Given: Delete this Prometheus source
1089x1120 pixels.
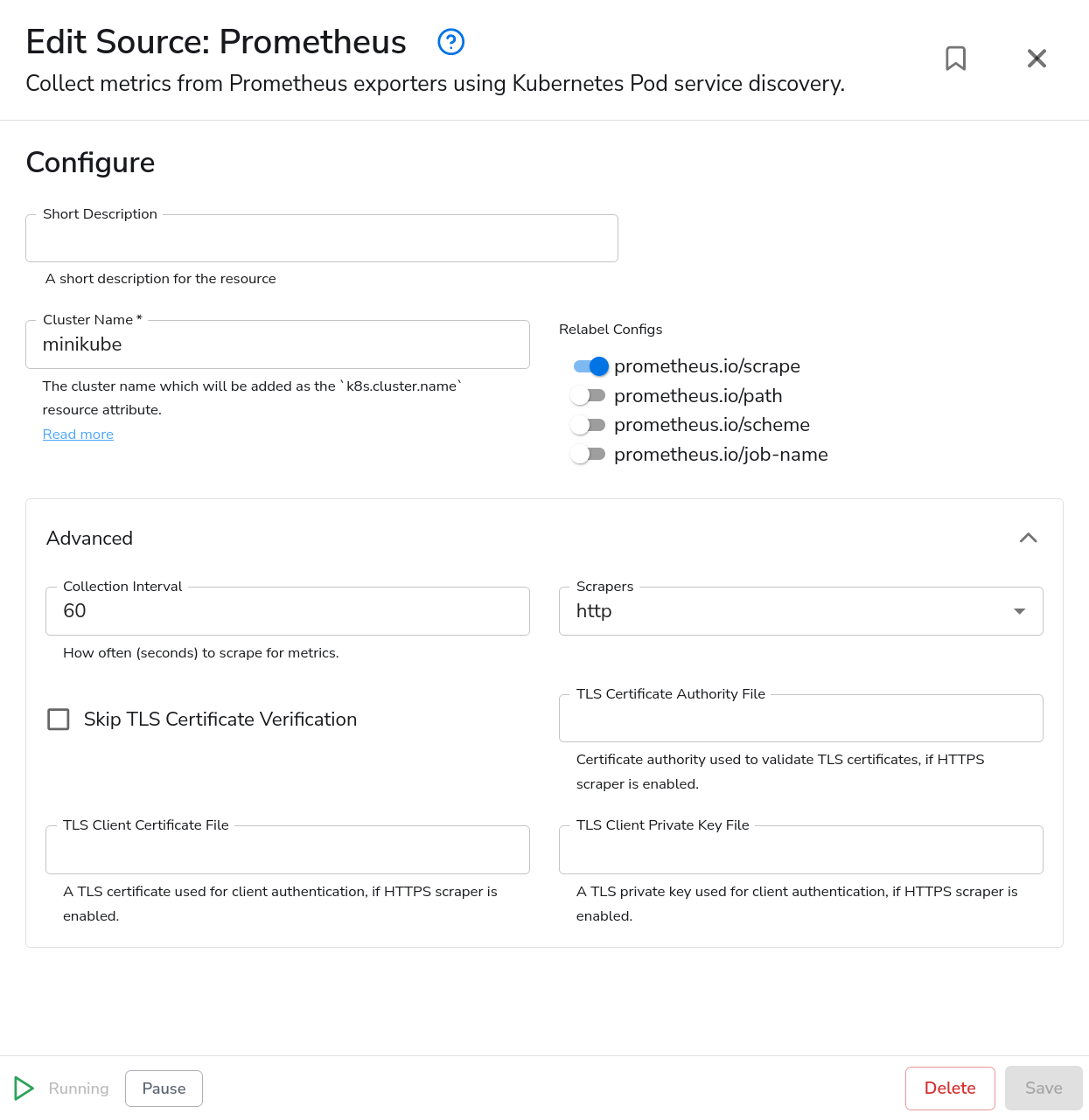Looking at the screenshot, I should (x=950, y=1088).
